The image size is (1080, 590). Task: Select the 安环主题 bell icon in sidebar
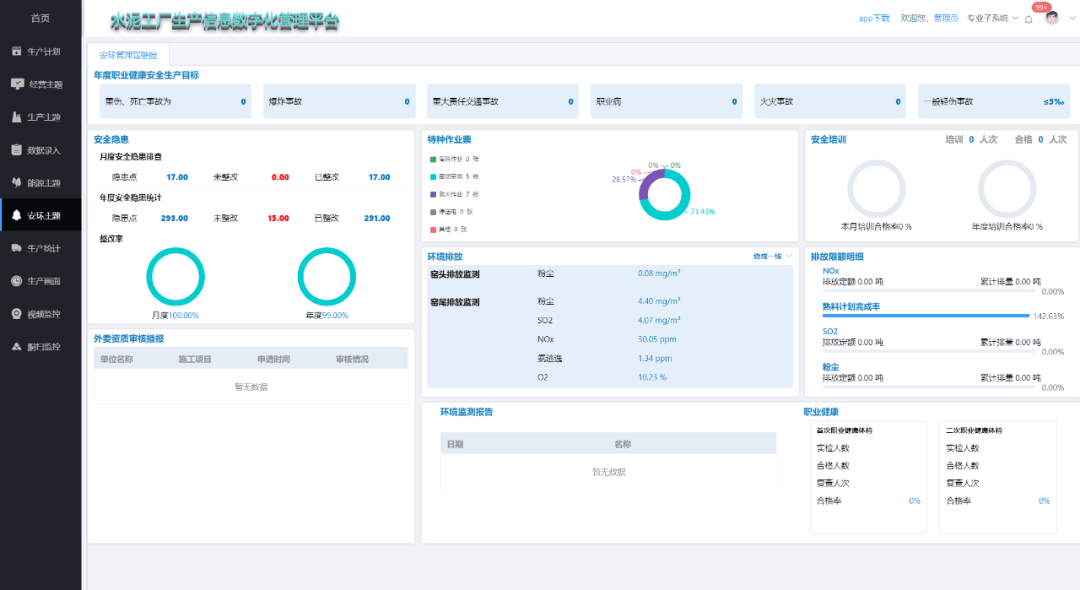(x=17, y=215)
